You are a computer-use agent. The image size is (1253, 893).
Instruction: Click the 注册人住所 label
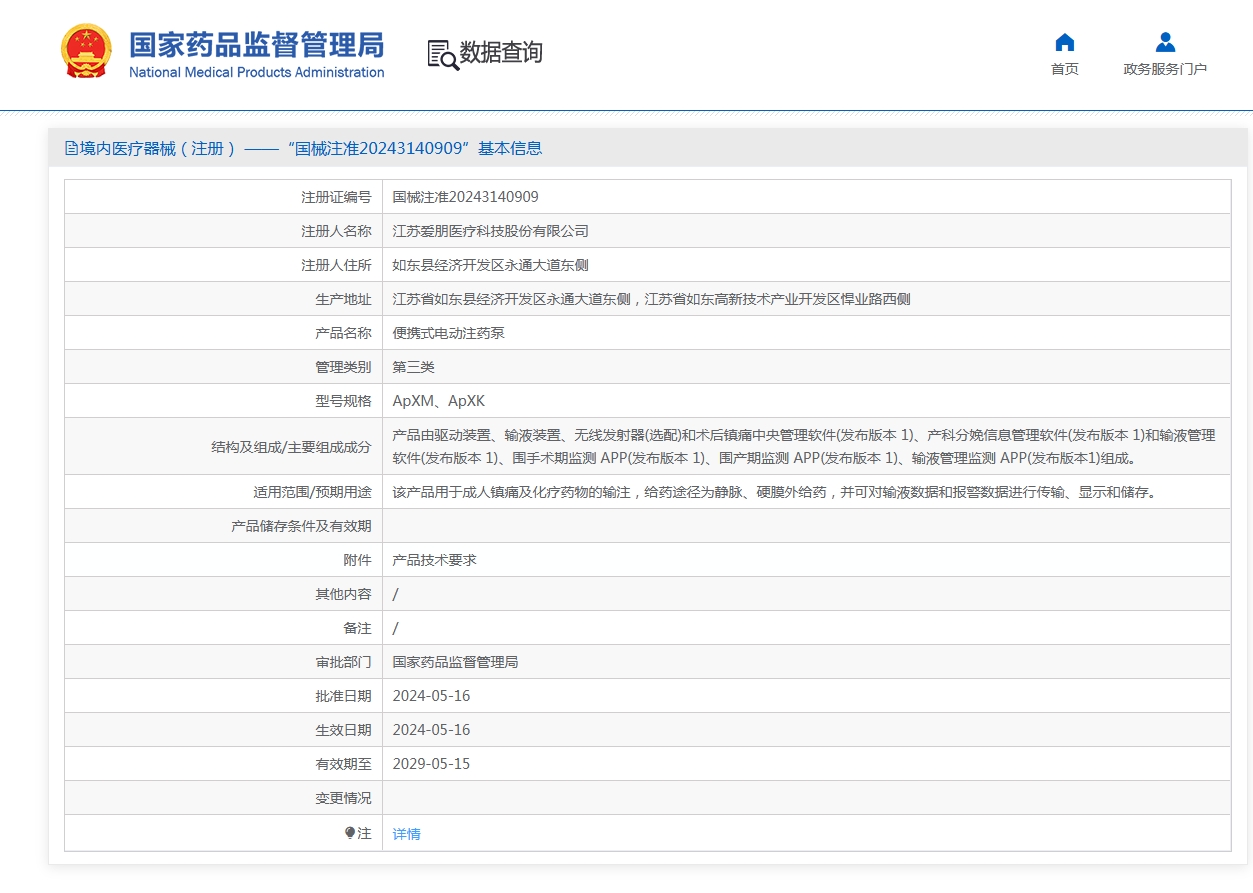tap(336, 265)
